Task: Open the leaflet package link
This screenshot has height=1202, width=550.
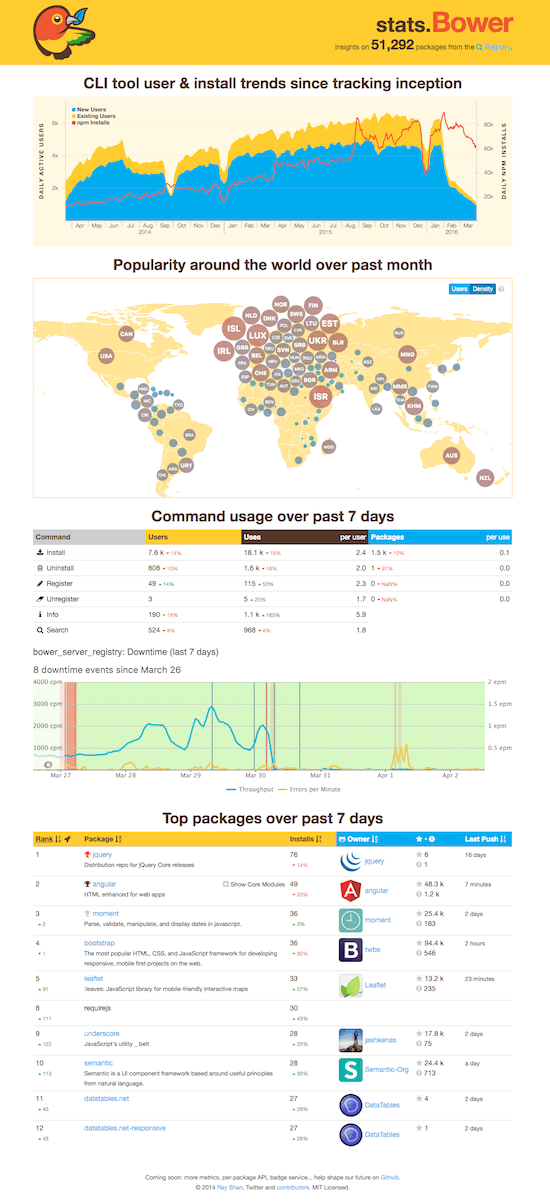Action: [95, 978]
